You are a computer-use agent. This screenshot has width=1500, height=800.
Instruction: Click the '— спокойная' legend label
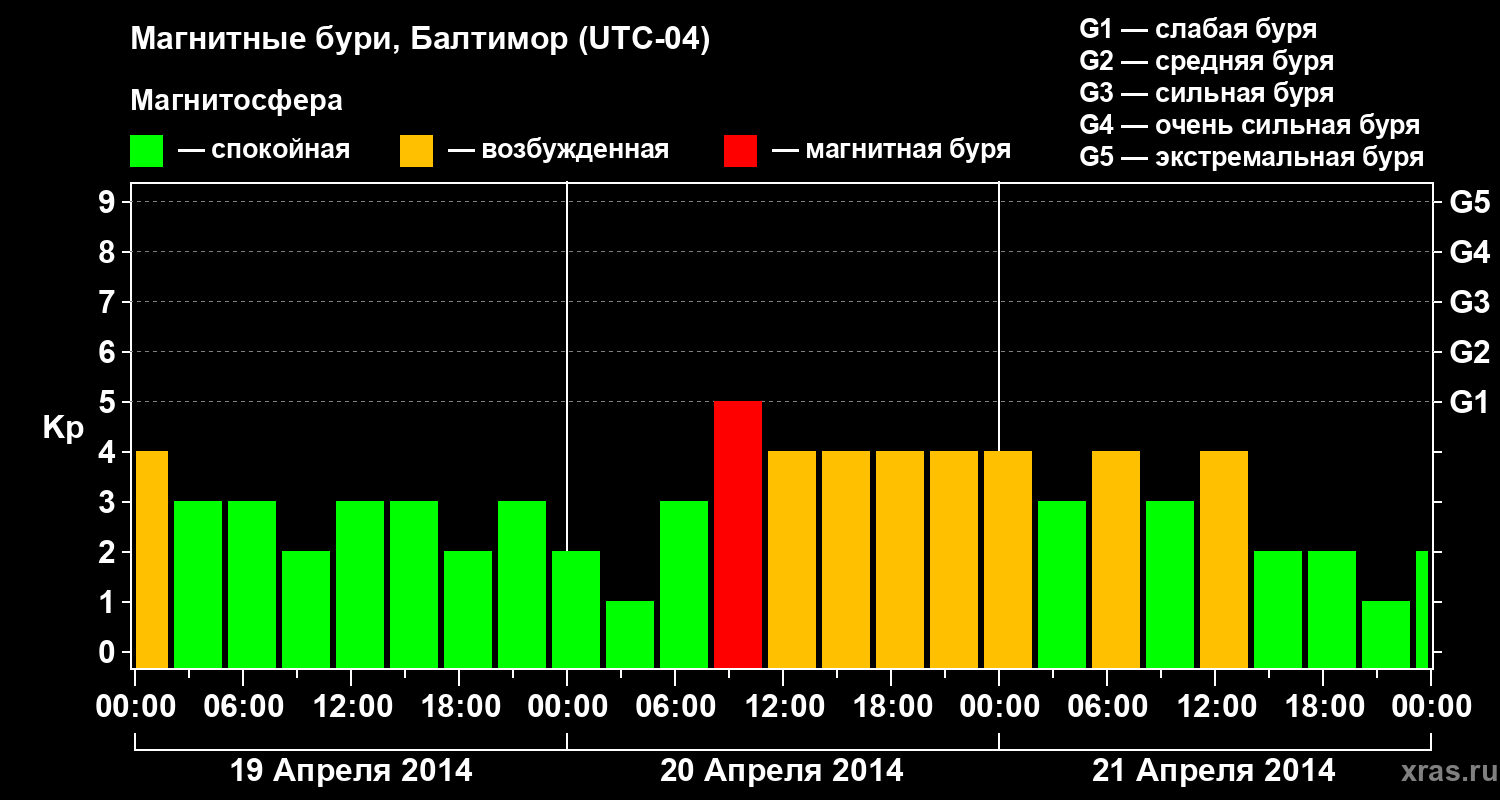[264, 150]
